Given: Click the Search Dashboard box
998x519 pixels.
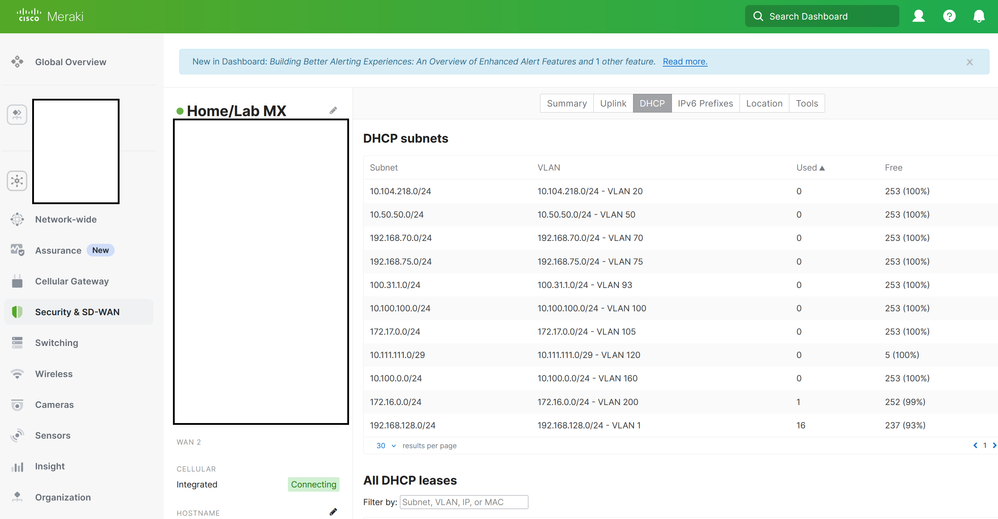Looking at the screenshot, I should click(x=821, y=16).
